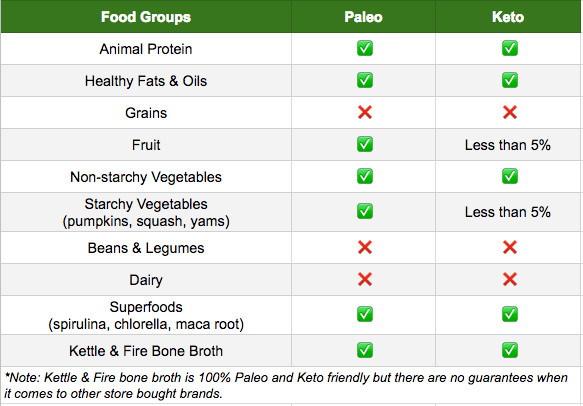Click the Starchy Vegetables row label
Viewport: 583px width, 406px height.
click(146, 212)
